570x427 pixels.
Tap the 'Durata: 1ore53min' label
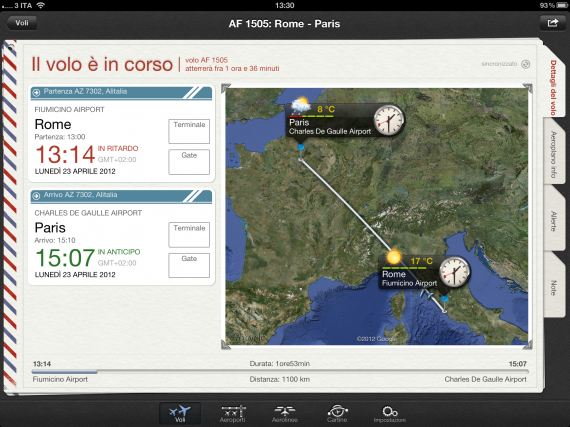tap(280, 363)
